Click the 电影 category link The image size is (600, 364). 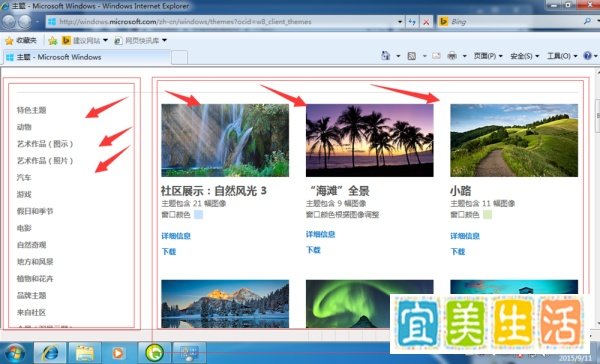point(24,228)
